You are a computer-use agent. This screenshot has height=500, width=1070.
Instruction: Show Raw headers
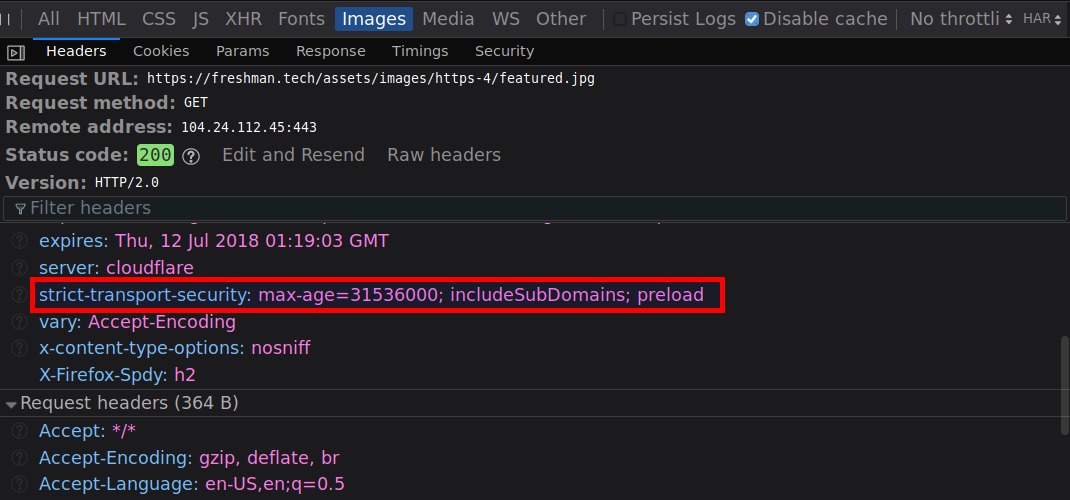click(x=444, y=155)
